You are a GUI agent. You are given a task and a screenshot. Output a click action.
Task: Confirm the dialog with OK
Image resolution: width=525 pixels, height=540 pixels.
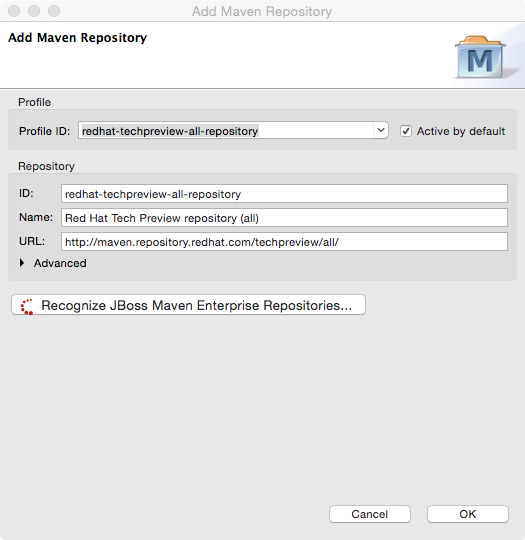468,514
